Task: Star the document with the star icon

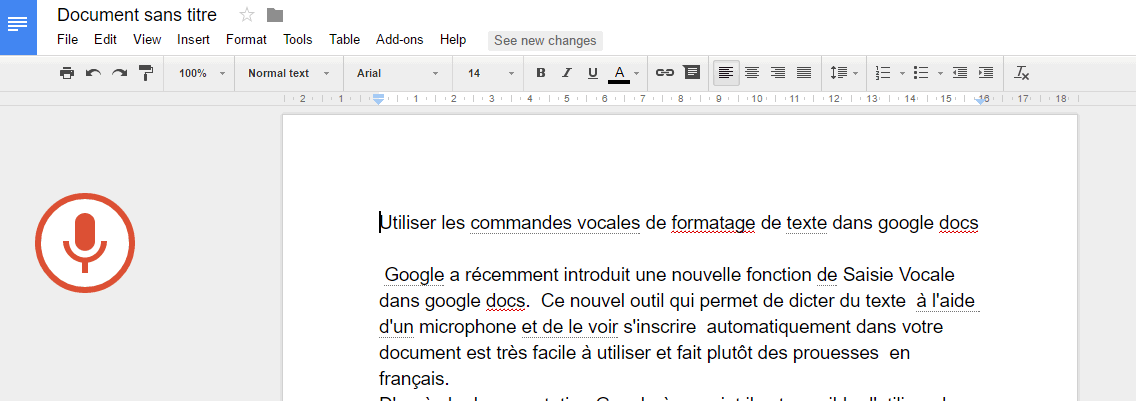Action: [247, 15]
